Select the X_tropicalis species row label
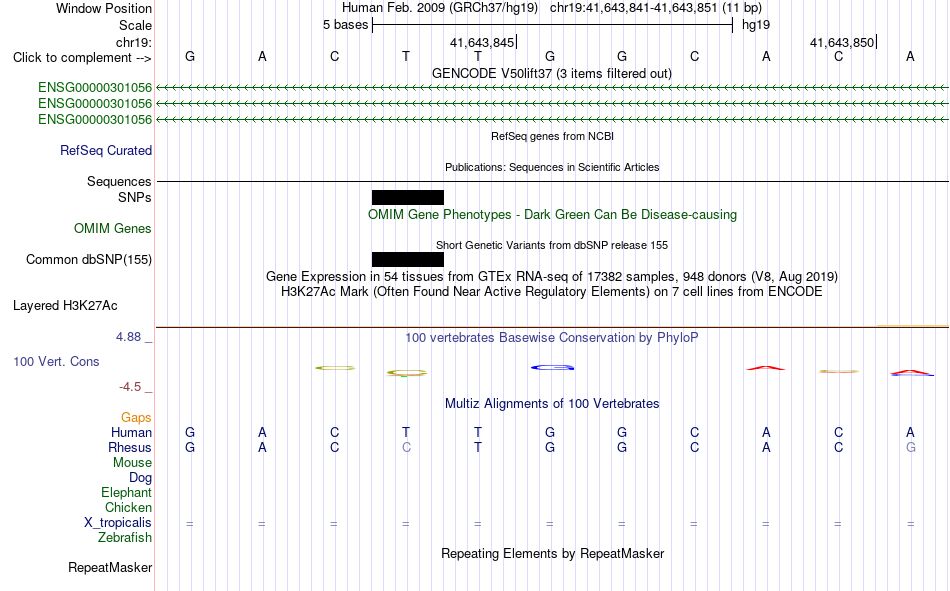Viewport: 950px width, 591px height. pyautogui.click(x=118, y=523)
